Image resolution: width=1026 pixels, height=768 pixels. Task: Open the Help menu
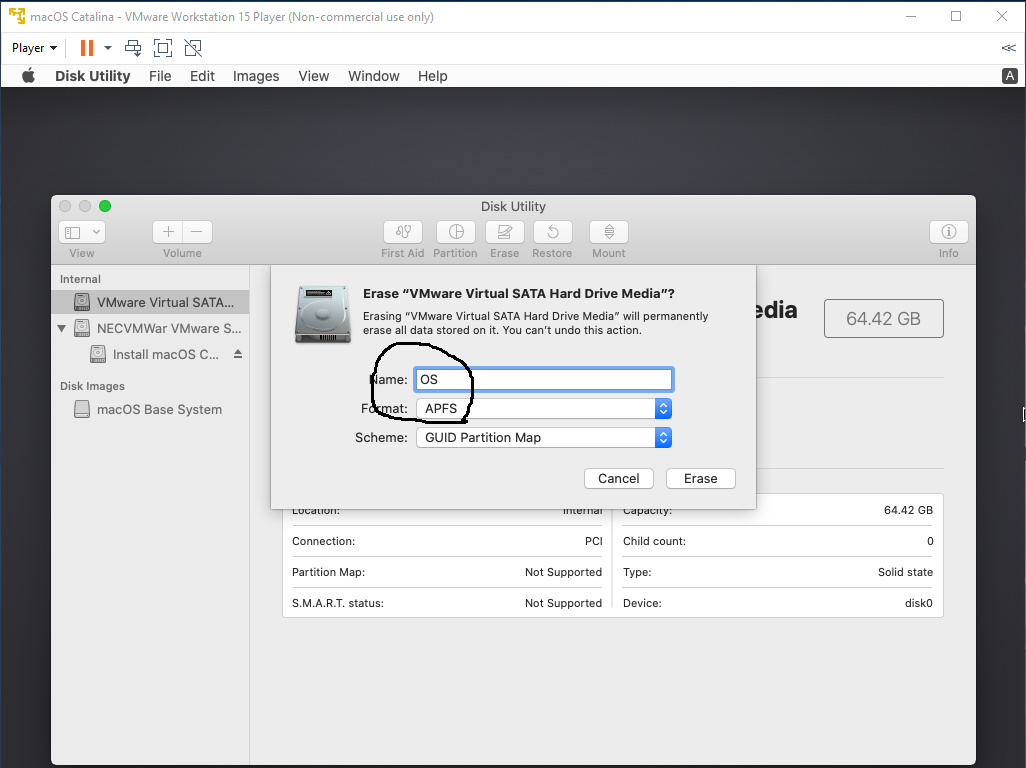pyautogui.click(x=433, y=76)
